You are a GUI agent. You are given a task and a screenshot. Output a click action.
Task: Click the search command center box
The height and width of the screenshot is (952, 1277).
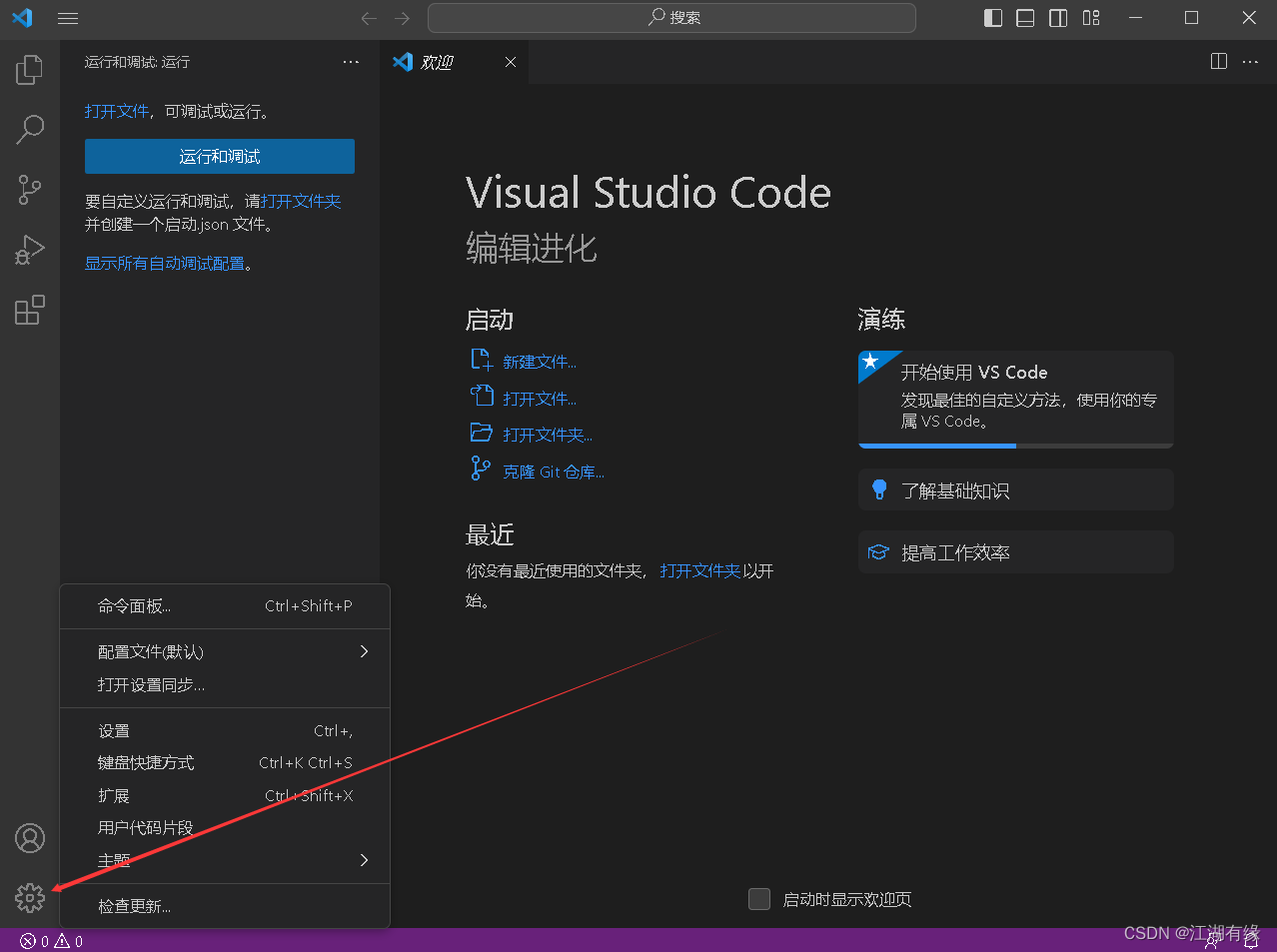[x=671, y=18]
